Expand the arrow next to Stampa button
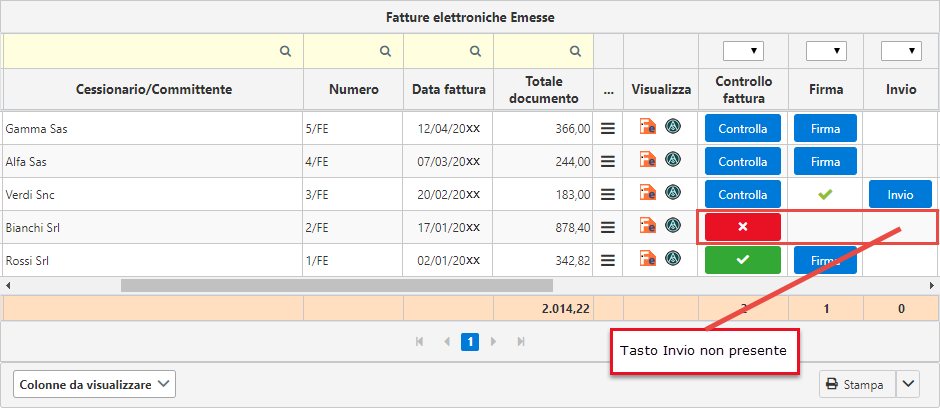Screen dimensions: 940x408 pos(908,385)
